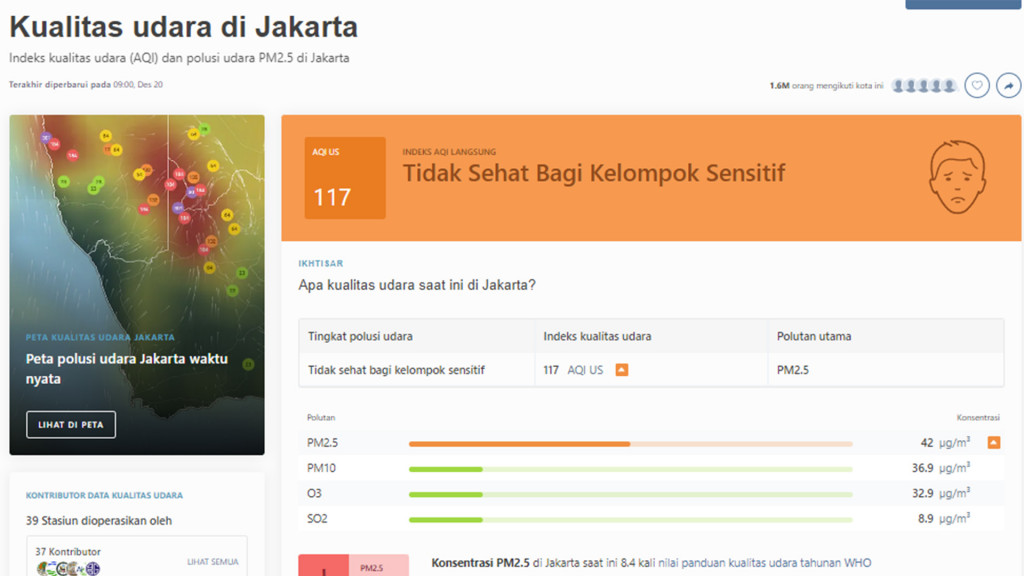1024x576 pixels.
Task: Click the WHO guideline PM2.5 text link
Action: pos(764,563)
